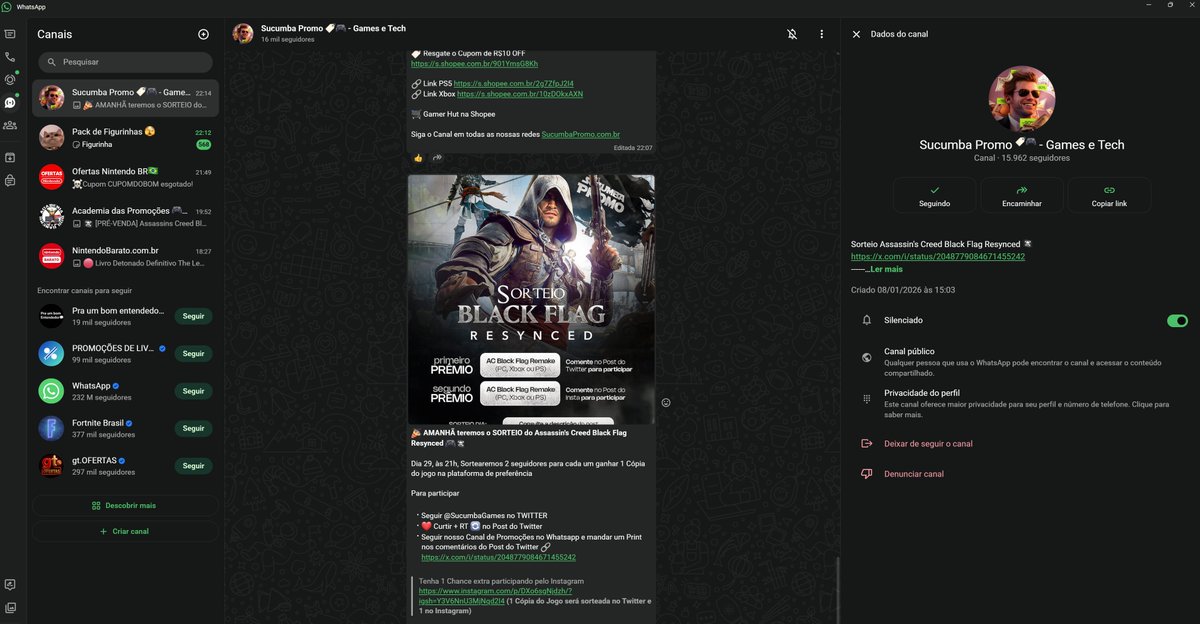
Task: Click the WhatsApp logo in title bar
Action: (7, 6)
